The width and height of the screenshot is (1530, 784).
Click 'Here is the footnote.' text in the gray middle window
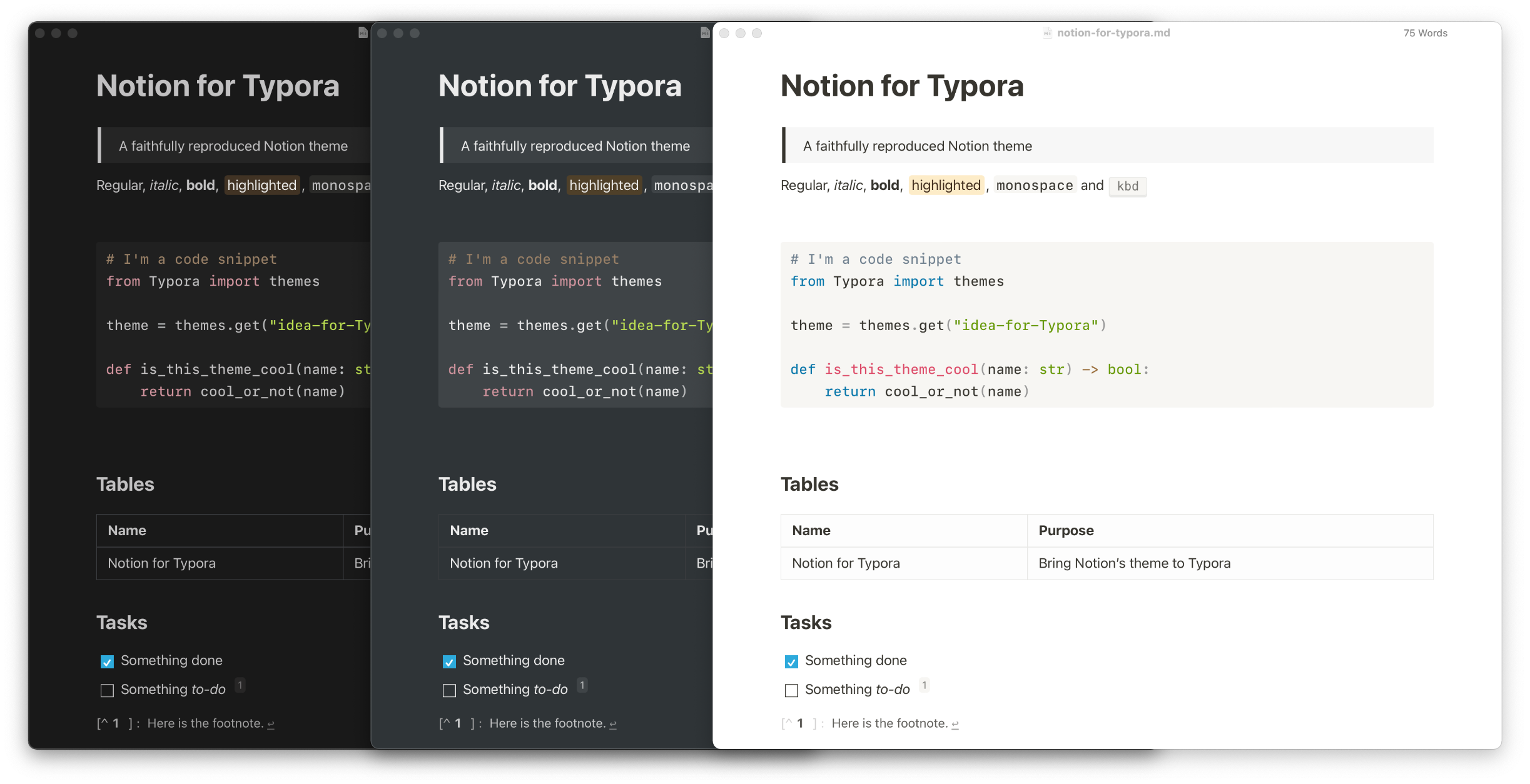(548, 723)
